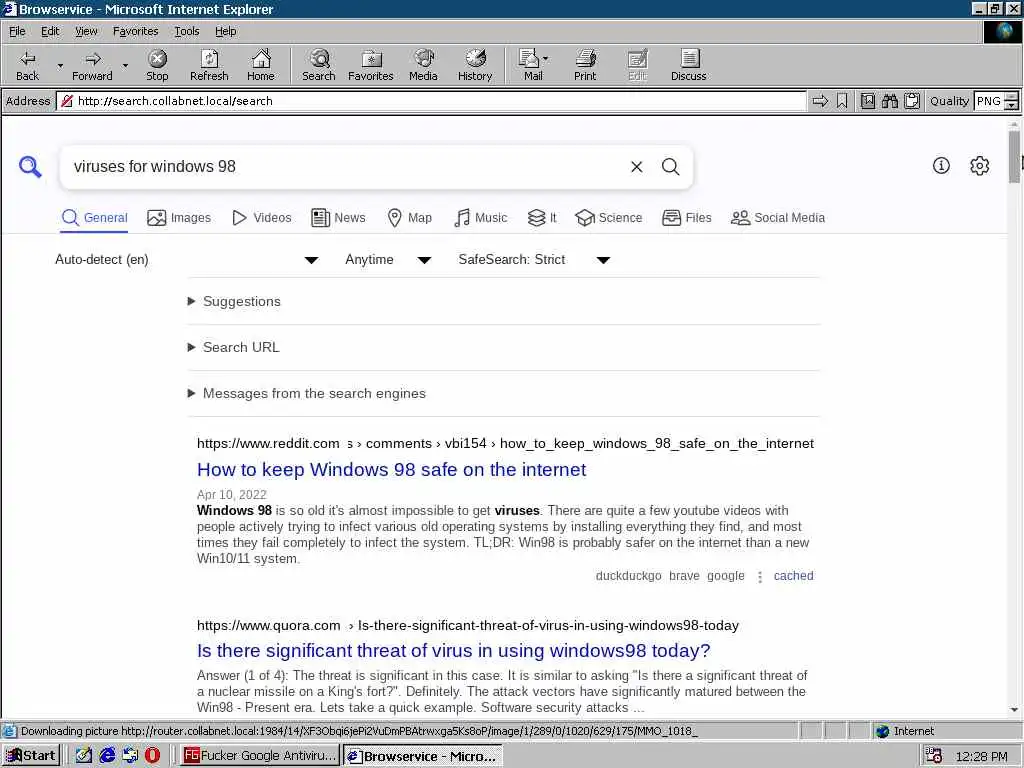Open preferences gear icon
This screenshot has width=1024, height=768.
pyautogui.click(x=980, y=166)
